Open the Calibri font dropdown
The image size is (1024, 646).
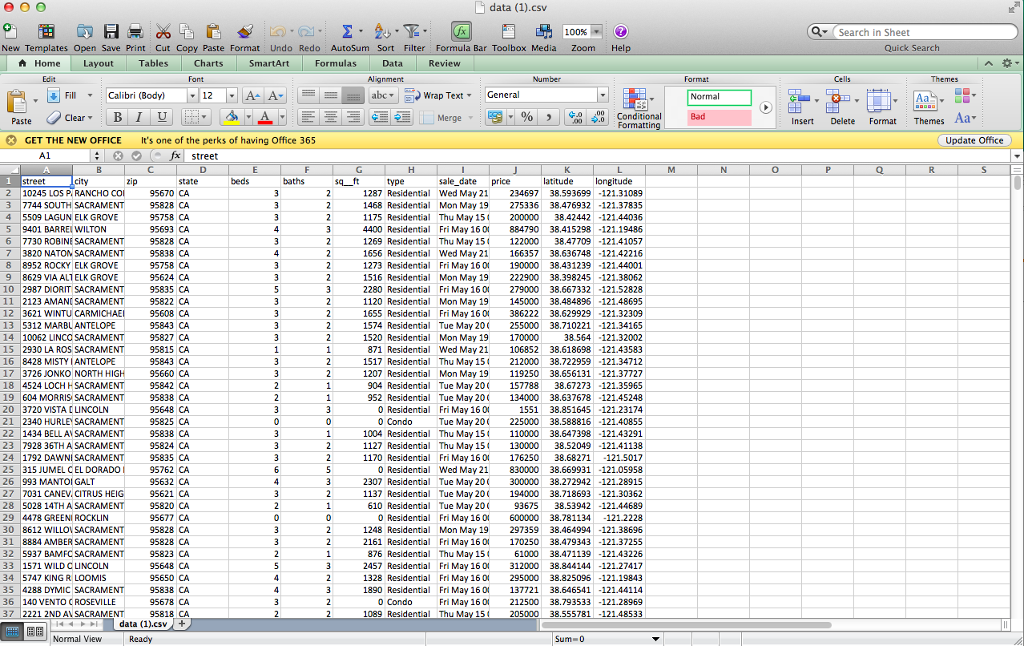tap(195, 95)
